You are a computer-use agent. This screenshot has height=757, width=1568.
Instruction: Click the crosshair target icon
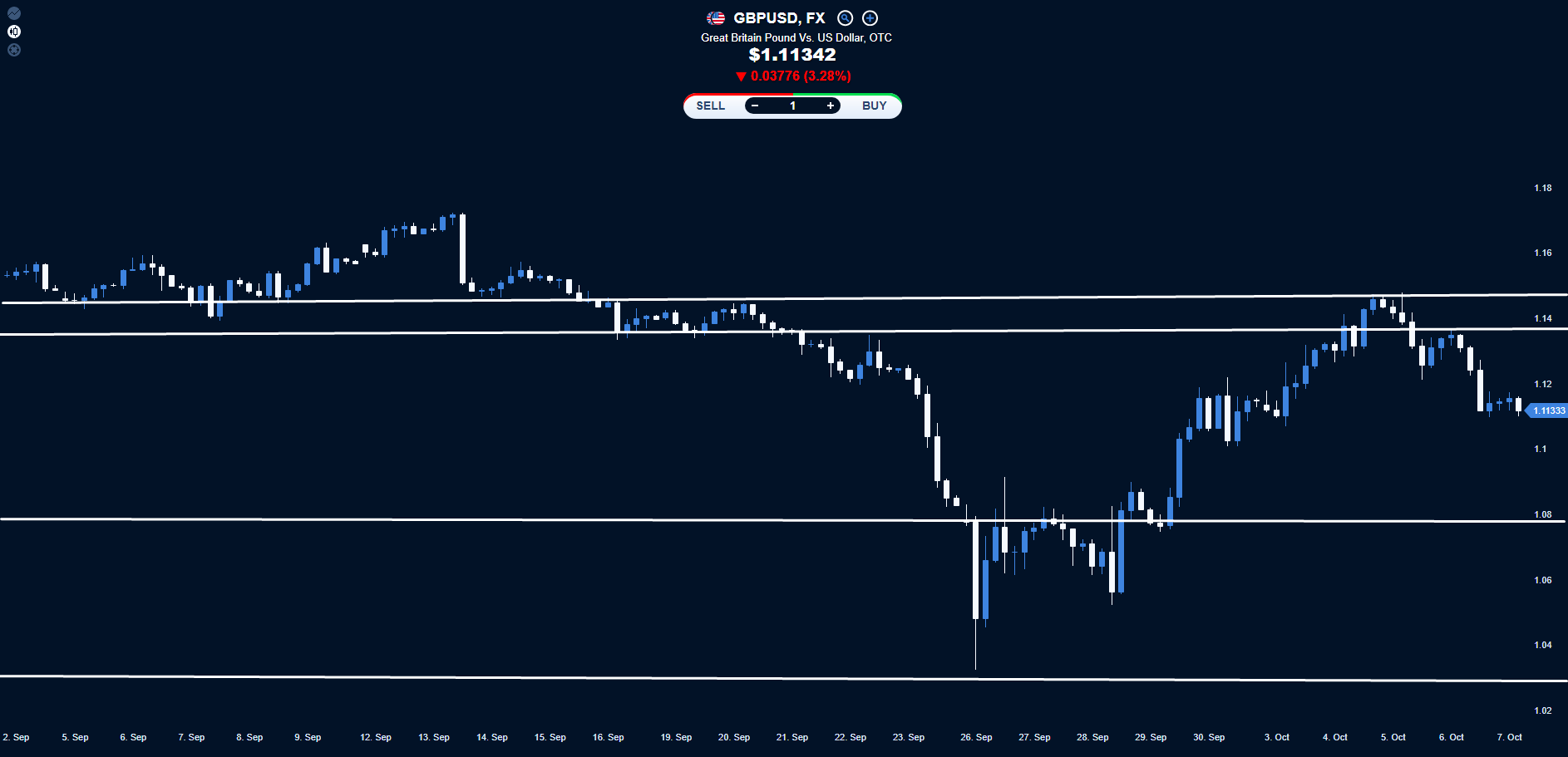coord(14,50)
